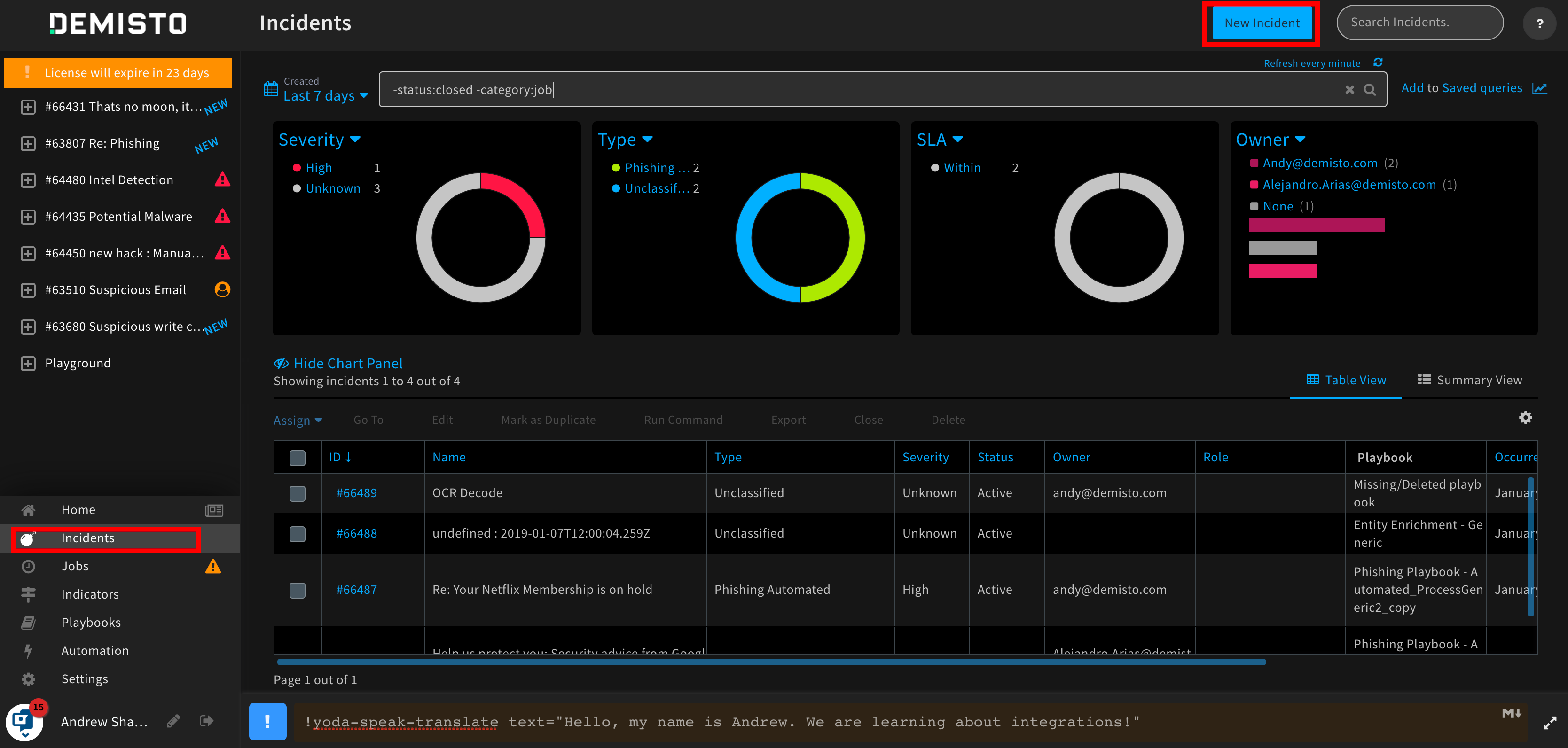Open the SLA chart dropdown
1568x748 pixels.
tap(940, 140)
